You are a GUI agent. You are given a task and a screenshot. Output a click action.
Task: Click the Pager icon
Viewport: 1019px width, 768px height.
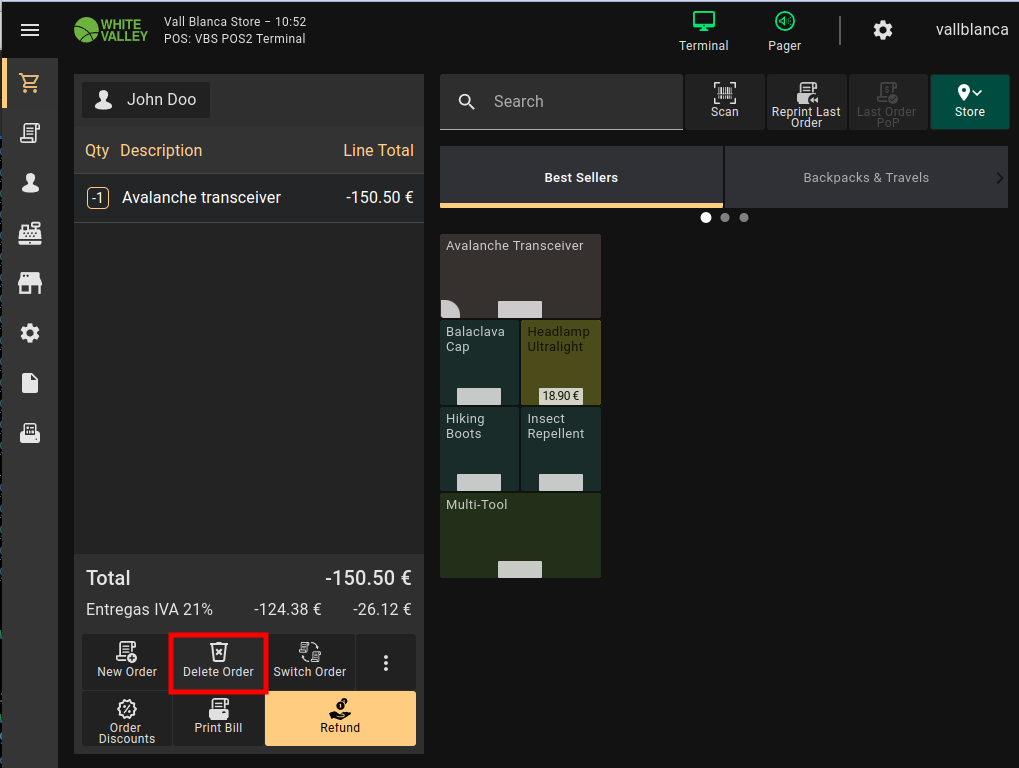point(784,30)
